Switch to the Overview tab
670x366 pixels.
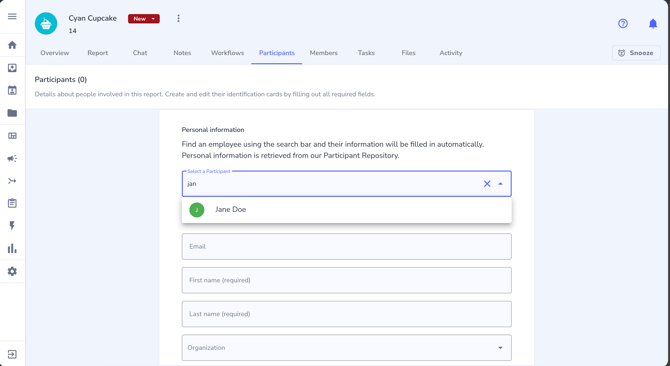pyautogui.click(x=55, y=53)
